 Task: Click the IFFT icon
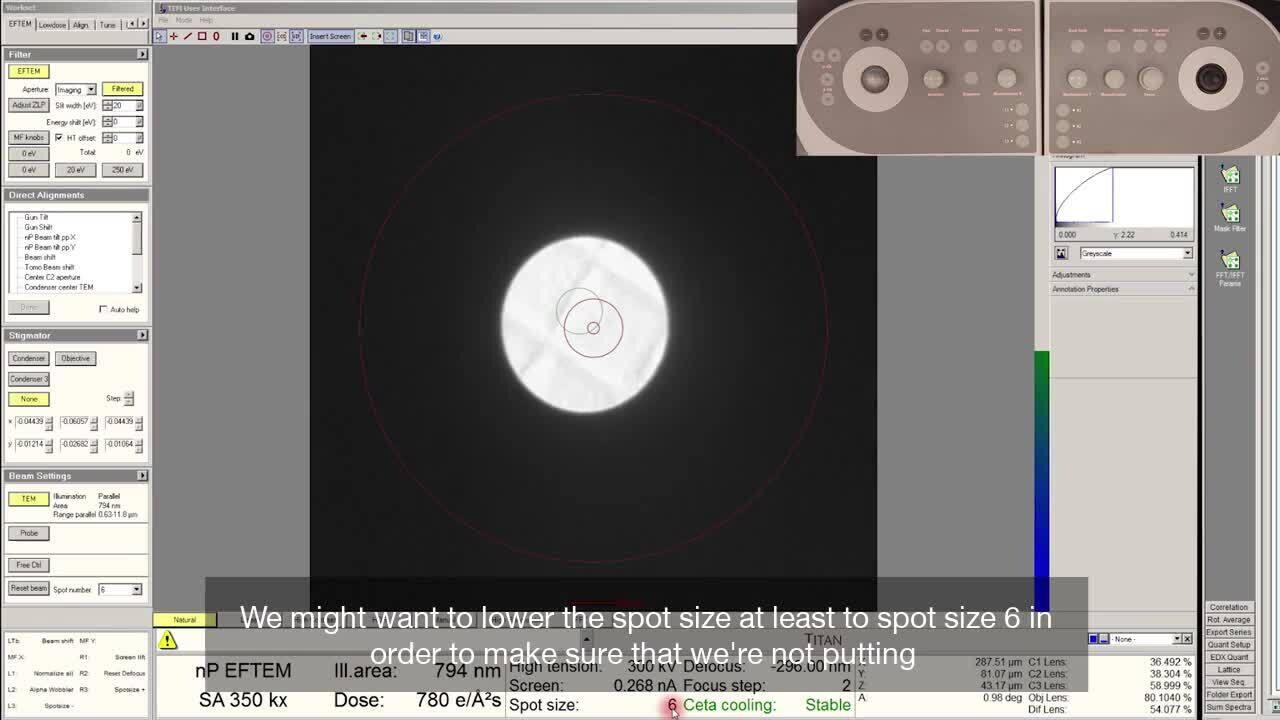(x=1229, y=178)
